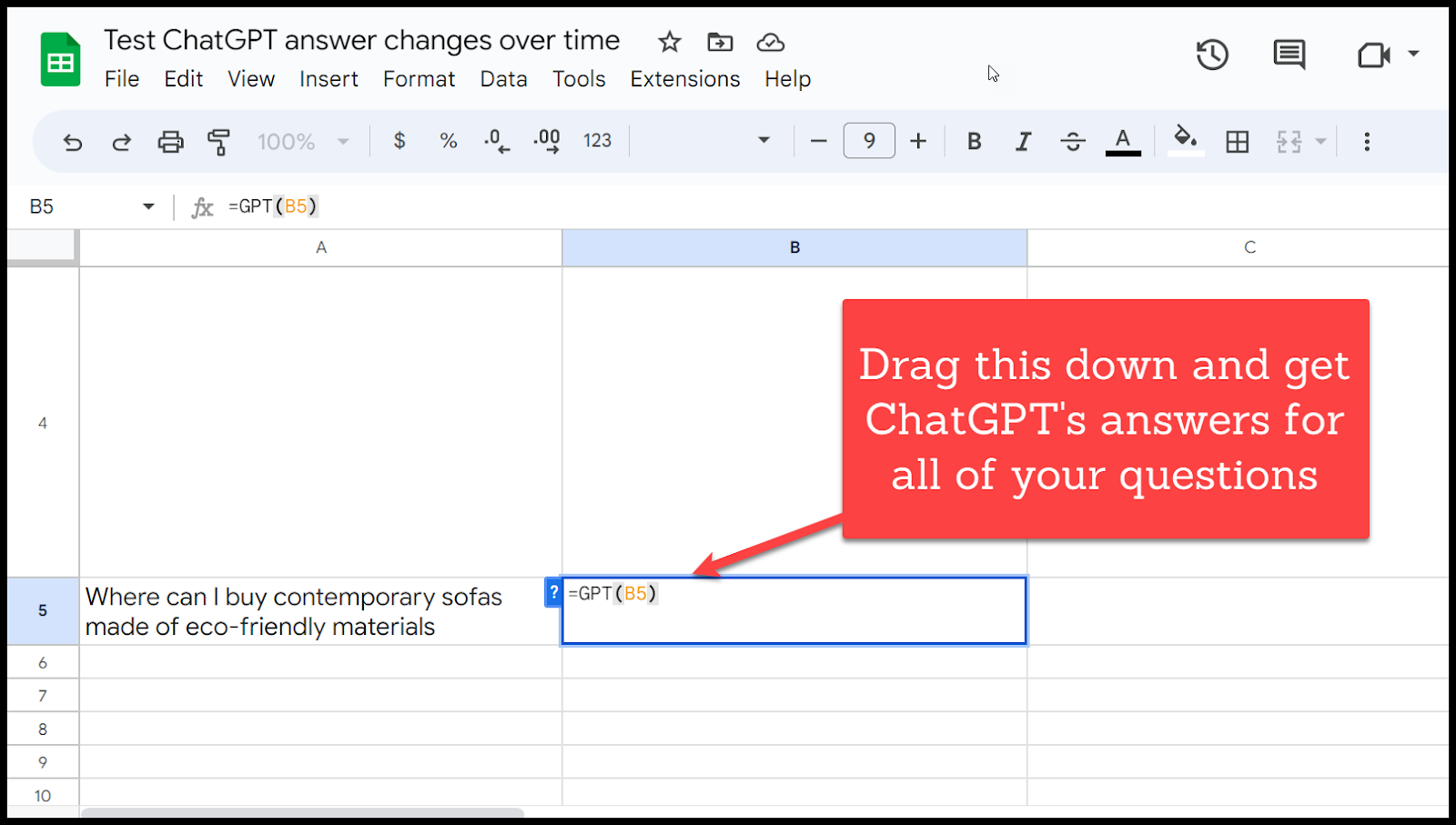The width and height of the screenshot is (1456, 825).
Task: Click the undo arrow icon
Action: tap(73, 142)
